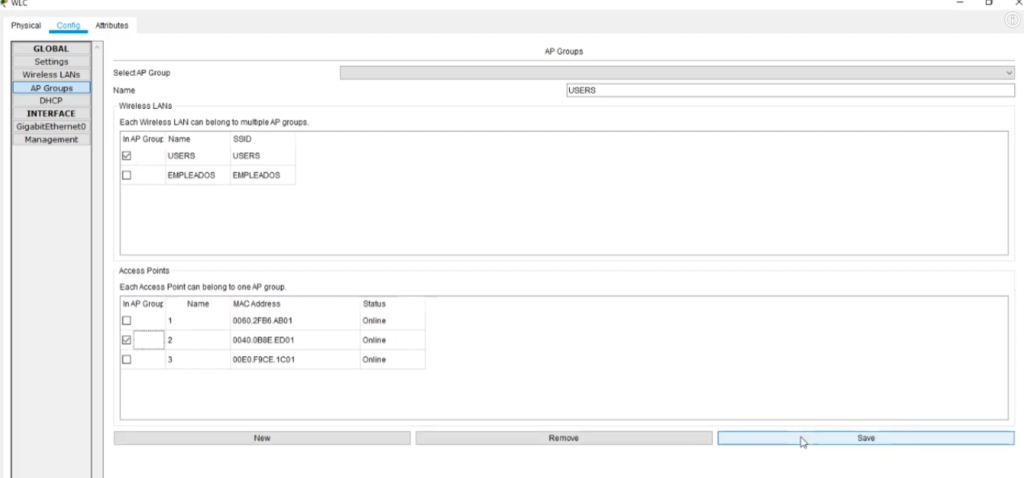Viewport: 1024px width, 478px height.
Task: Enable access point 1 checkbox
Action: (x=127, y=321)
